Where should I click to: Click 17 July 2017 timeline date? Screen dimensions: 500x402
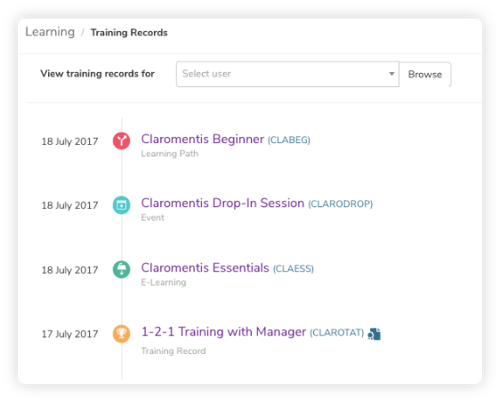click(x=70, y=334)
